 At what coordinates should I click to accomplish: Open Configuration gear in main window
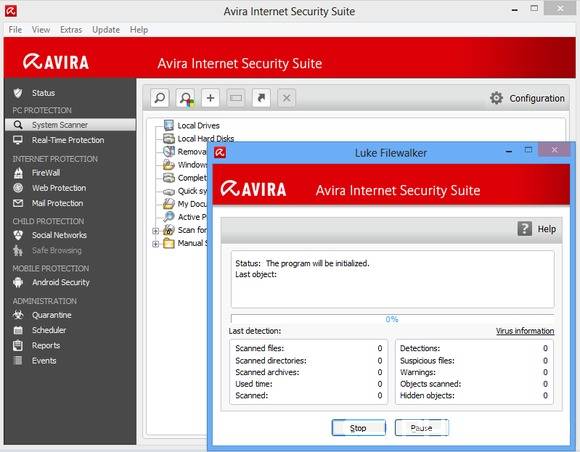pyautogui.click(x=527, y=98)
